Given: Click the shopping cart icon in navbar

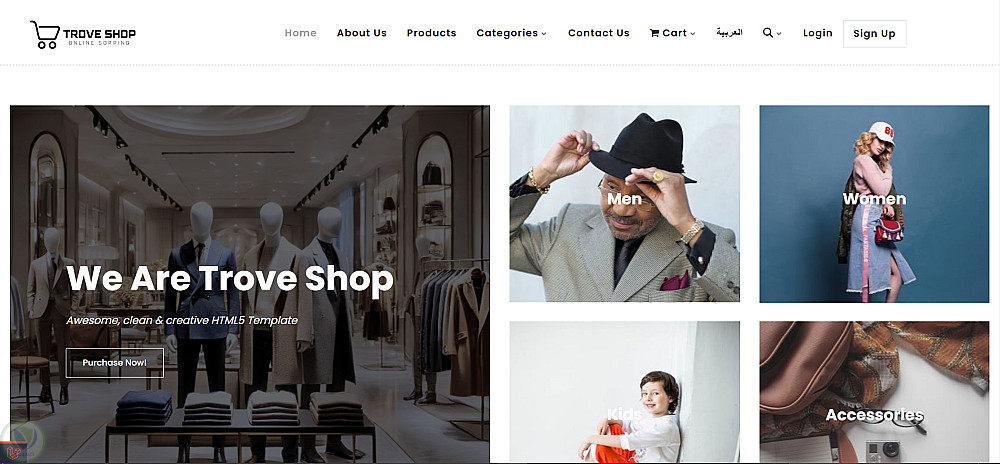Looking at the screenshot, I should (654, 33).
